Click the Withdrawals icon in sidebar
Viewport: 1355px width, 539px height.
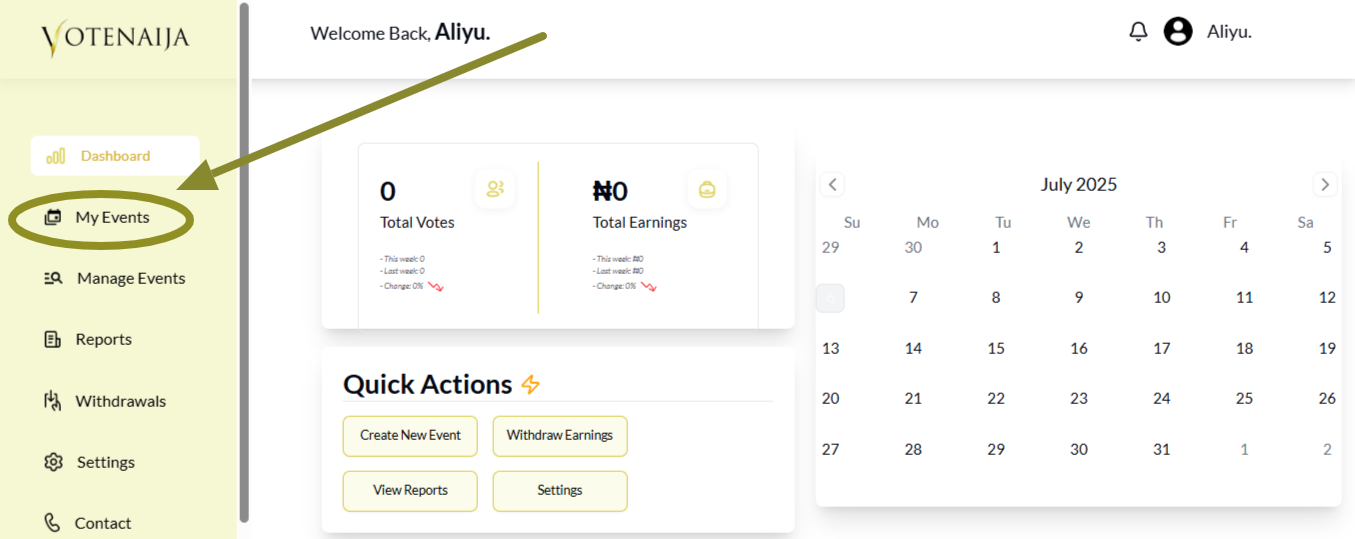[x=53, y=401]
